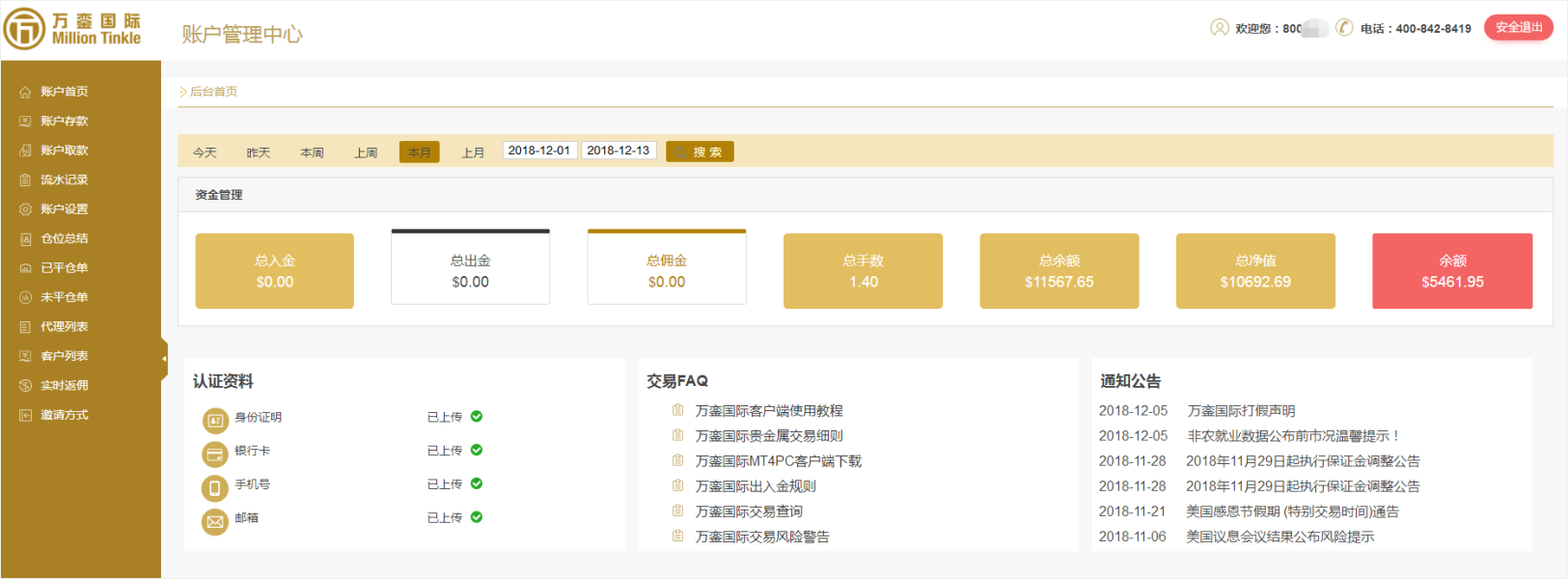Select the 上周 date filter

[366, 152]
